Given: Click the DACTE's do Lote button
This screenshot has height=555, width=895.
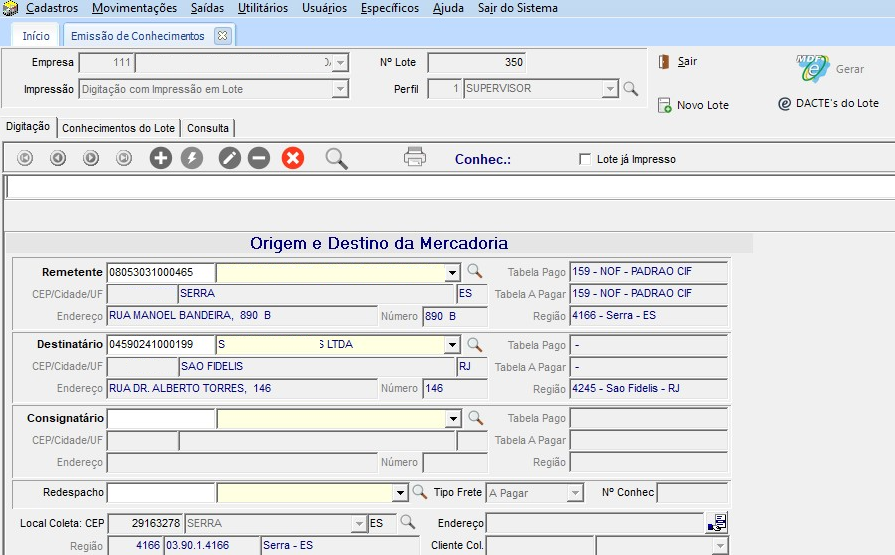Looking at the screenshot, I should pos(829,103).
